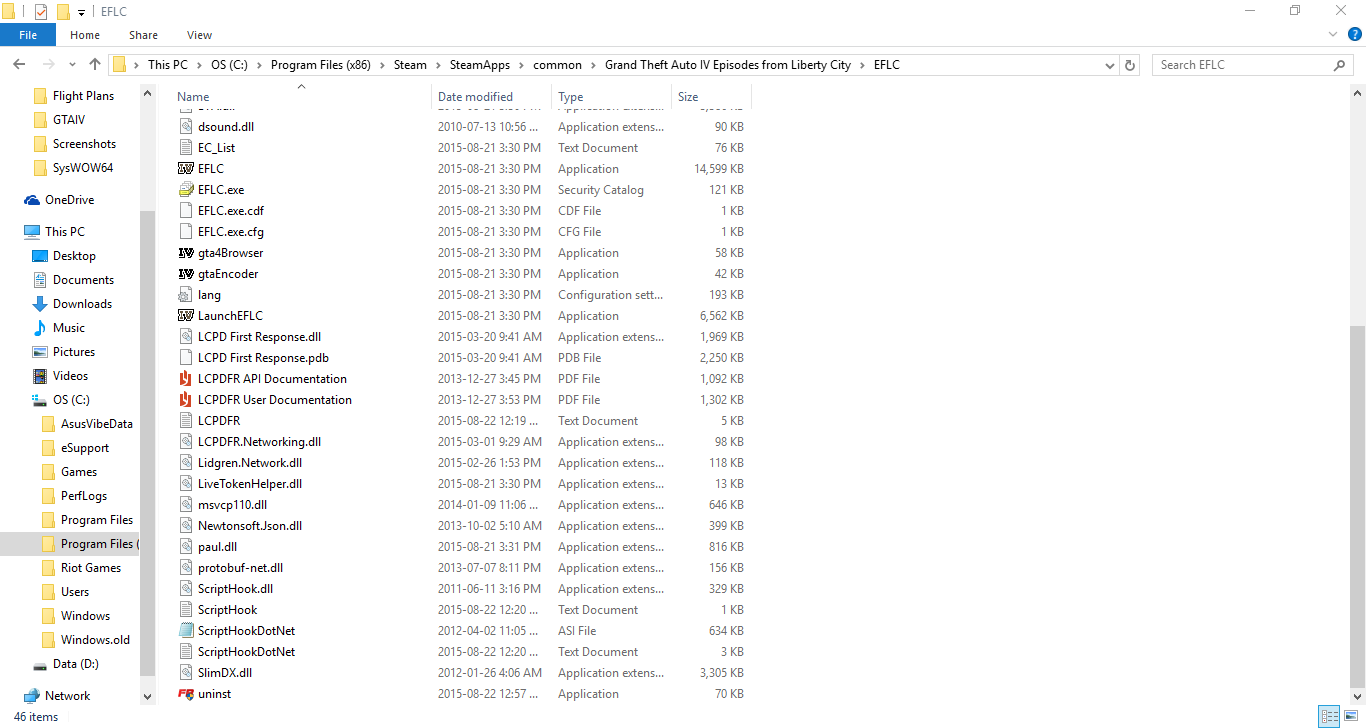This screenshot has height=728, width=1366.
Task: Jump to SteamApps in the address bar
Action: click(x=480, y=65)
